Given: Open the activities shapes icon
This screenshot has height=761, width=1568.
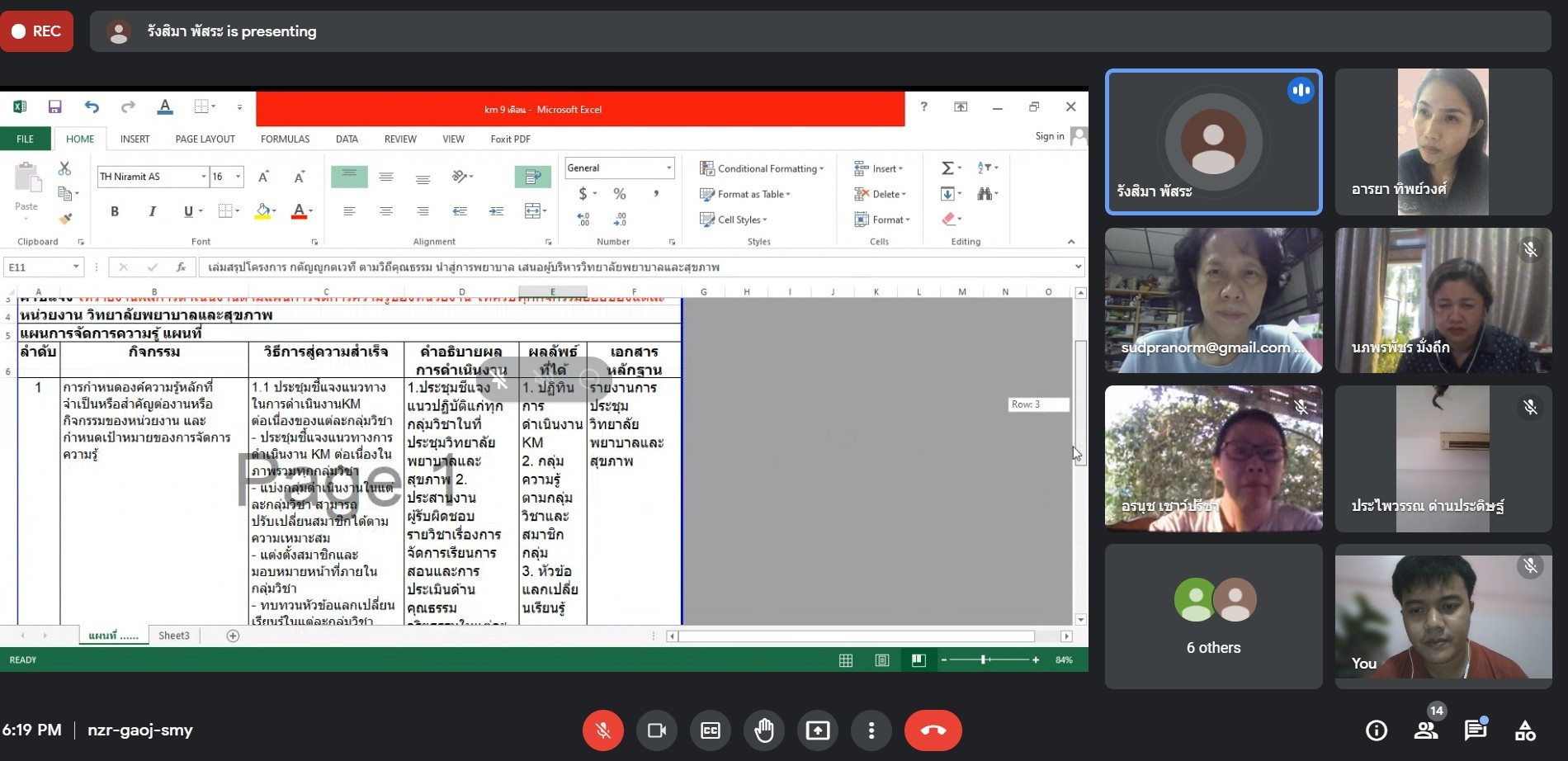Looking at the screenshot, I should [x=1525, y=730].
